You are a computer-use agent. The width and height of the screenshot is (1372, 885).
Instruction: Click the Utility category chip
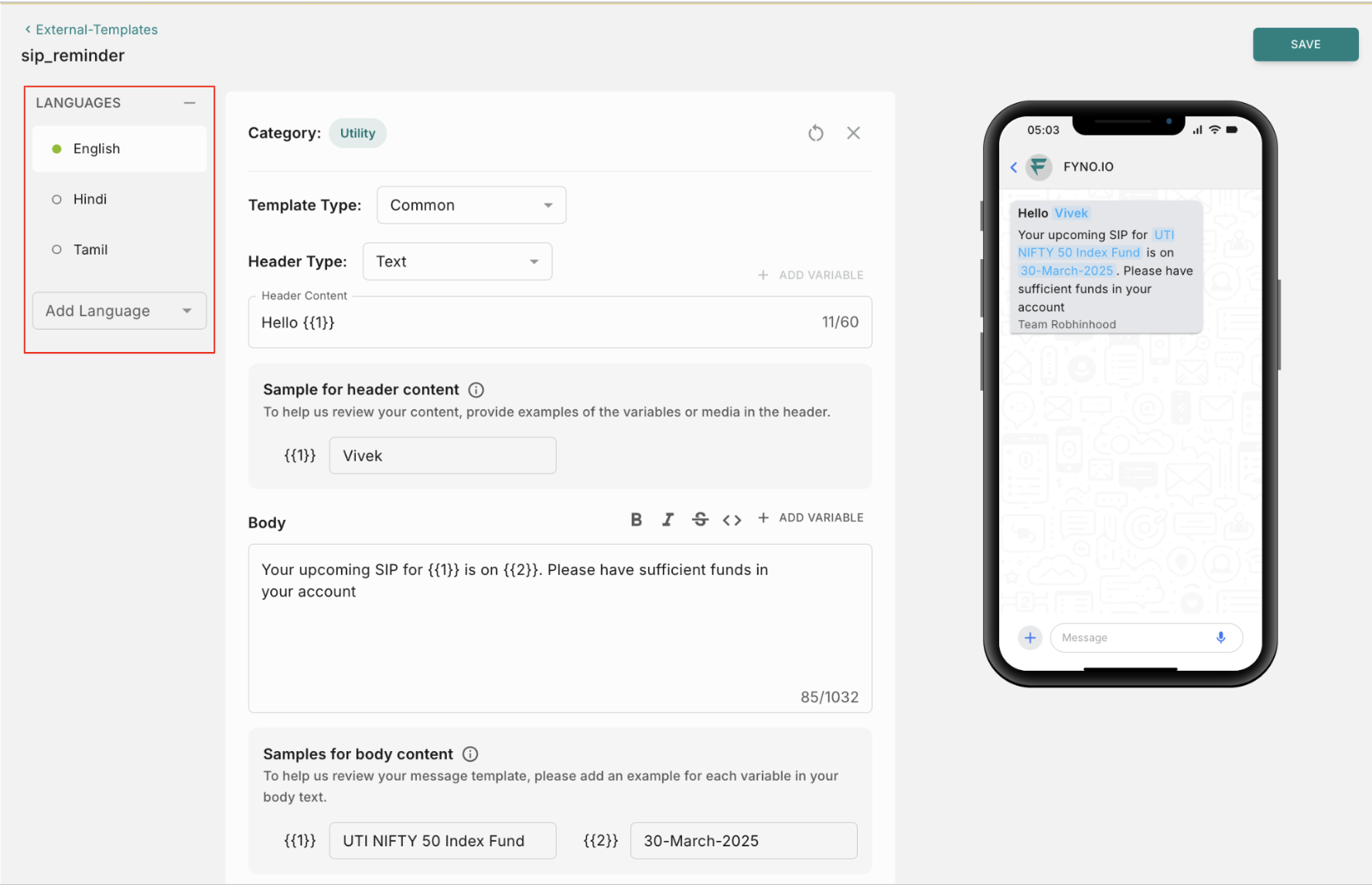(357, 133)
